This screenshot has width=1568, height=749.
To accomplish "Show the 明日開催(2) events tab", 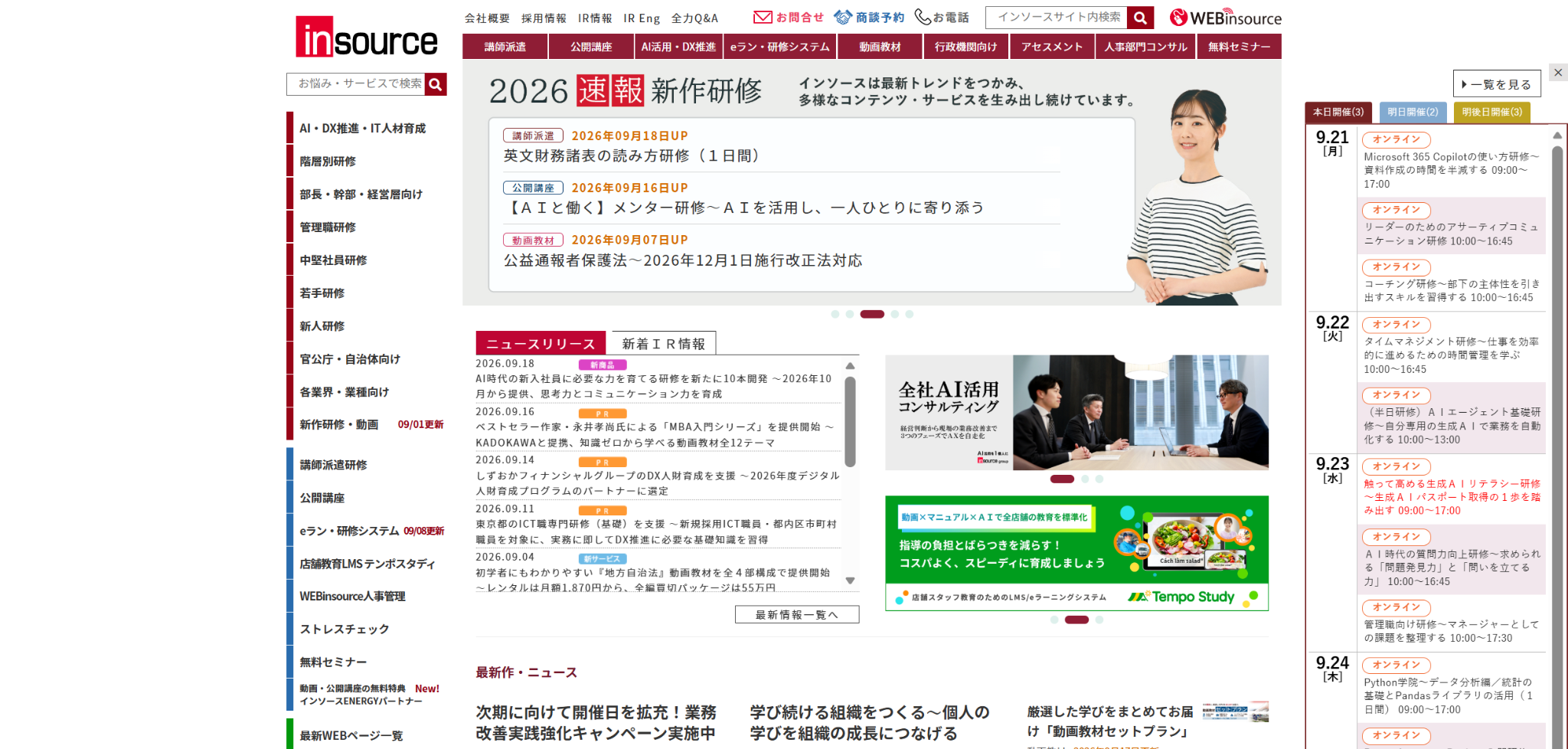I will pos(1413,112).
